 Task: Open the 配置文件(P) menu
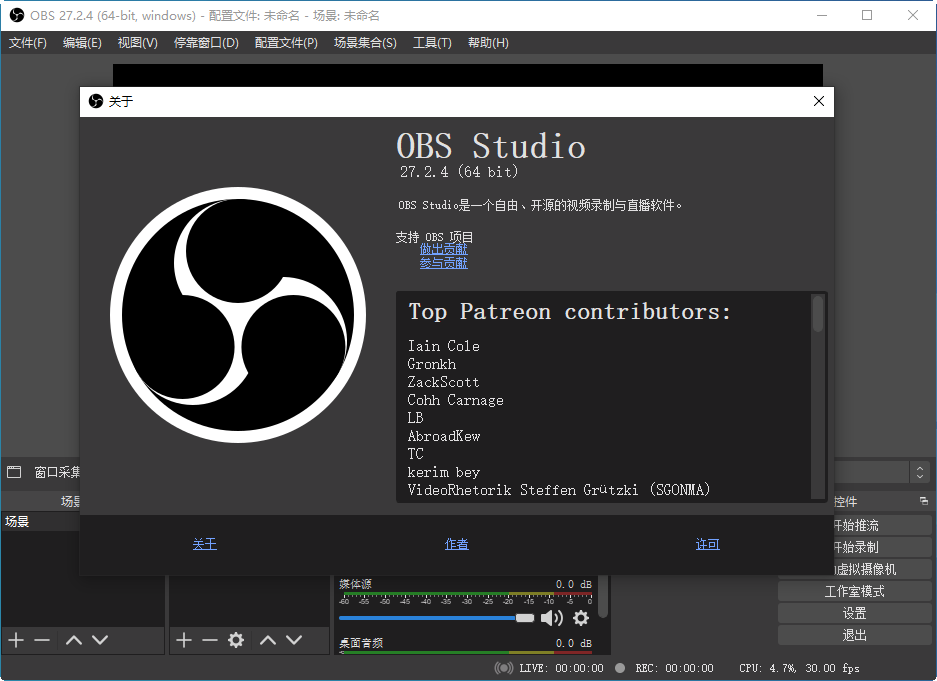pos(286,42)
